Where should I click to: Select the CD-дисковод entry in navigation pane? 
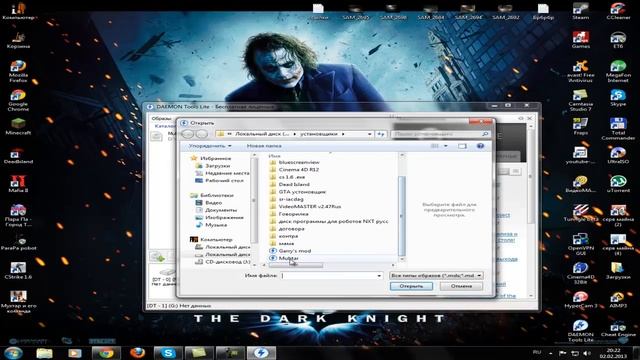coord(227,262)
